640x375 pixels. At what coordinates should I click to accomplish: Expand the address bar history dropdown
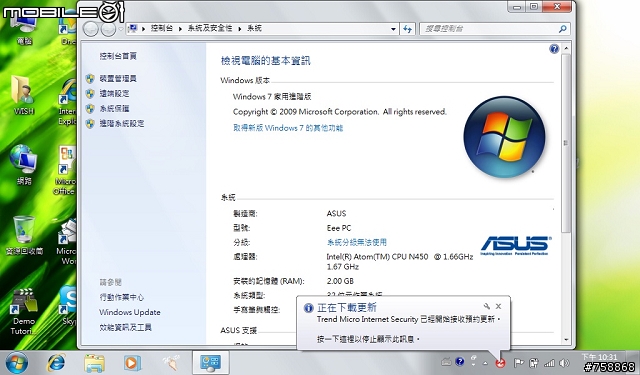[393, 29]
